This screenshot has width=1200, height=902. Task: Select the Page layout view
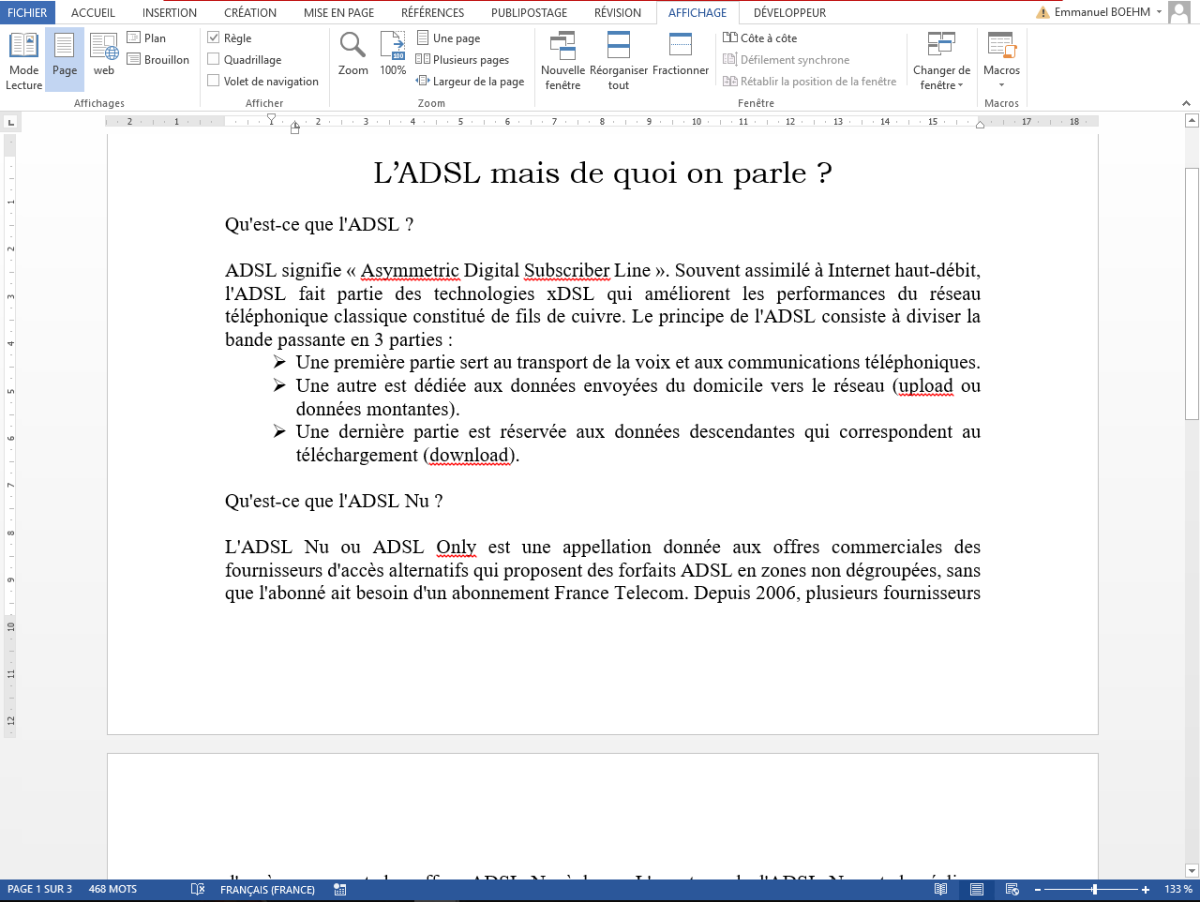65,61
